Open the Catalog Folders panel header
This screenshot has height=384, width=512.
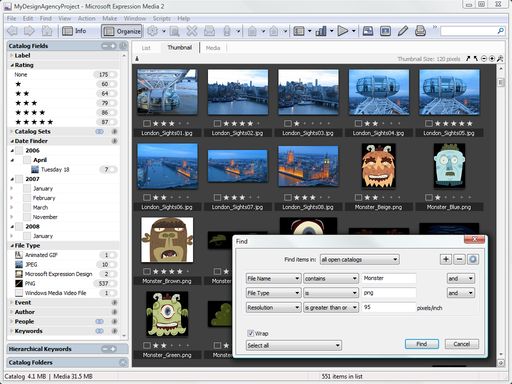67,362
